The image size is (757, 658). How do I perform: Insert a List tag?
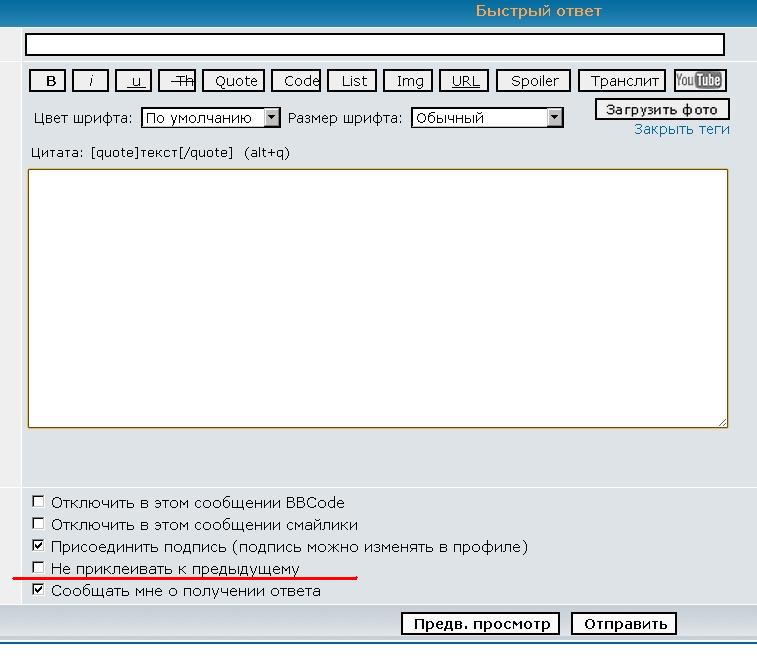click(354, 81)
